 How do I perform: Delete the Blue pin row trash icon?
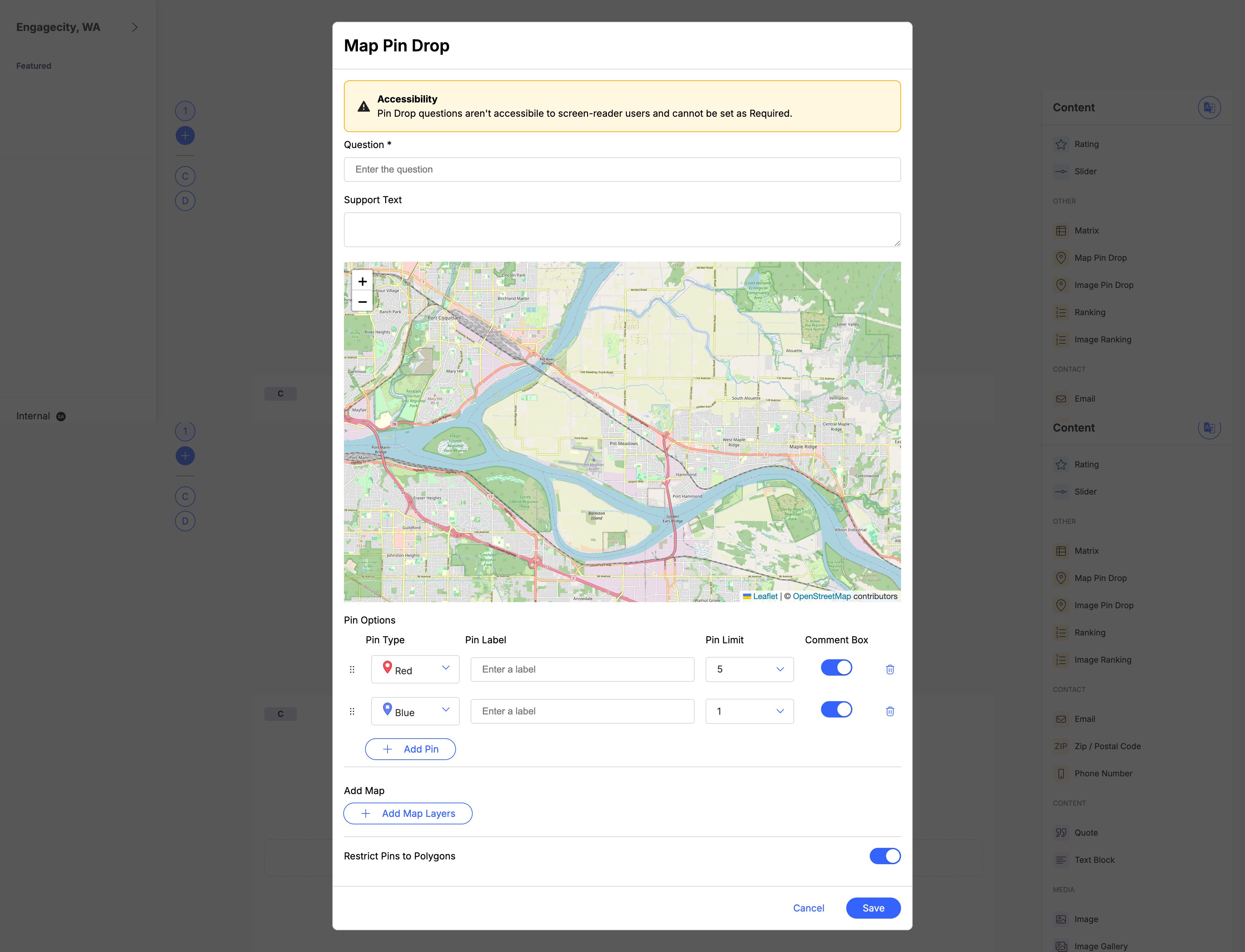pyautogui.click(x=889, y=711)
